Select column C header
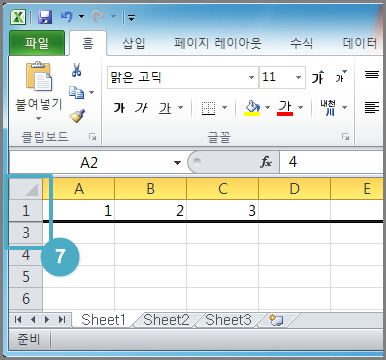 (x=223, y=189)
